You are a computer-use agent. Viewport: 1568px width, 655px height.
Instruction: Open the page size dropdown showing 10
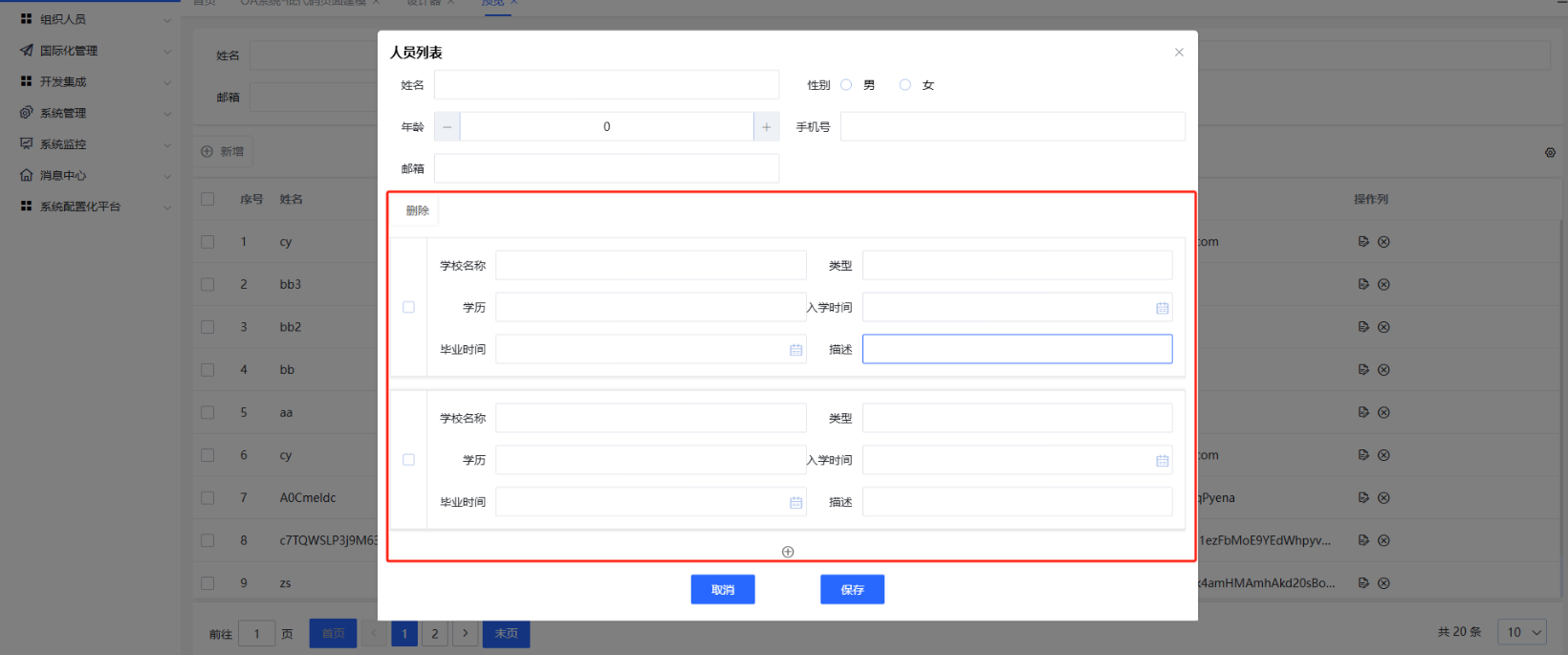[1524, 632]
